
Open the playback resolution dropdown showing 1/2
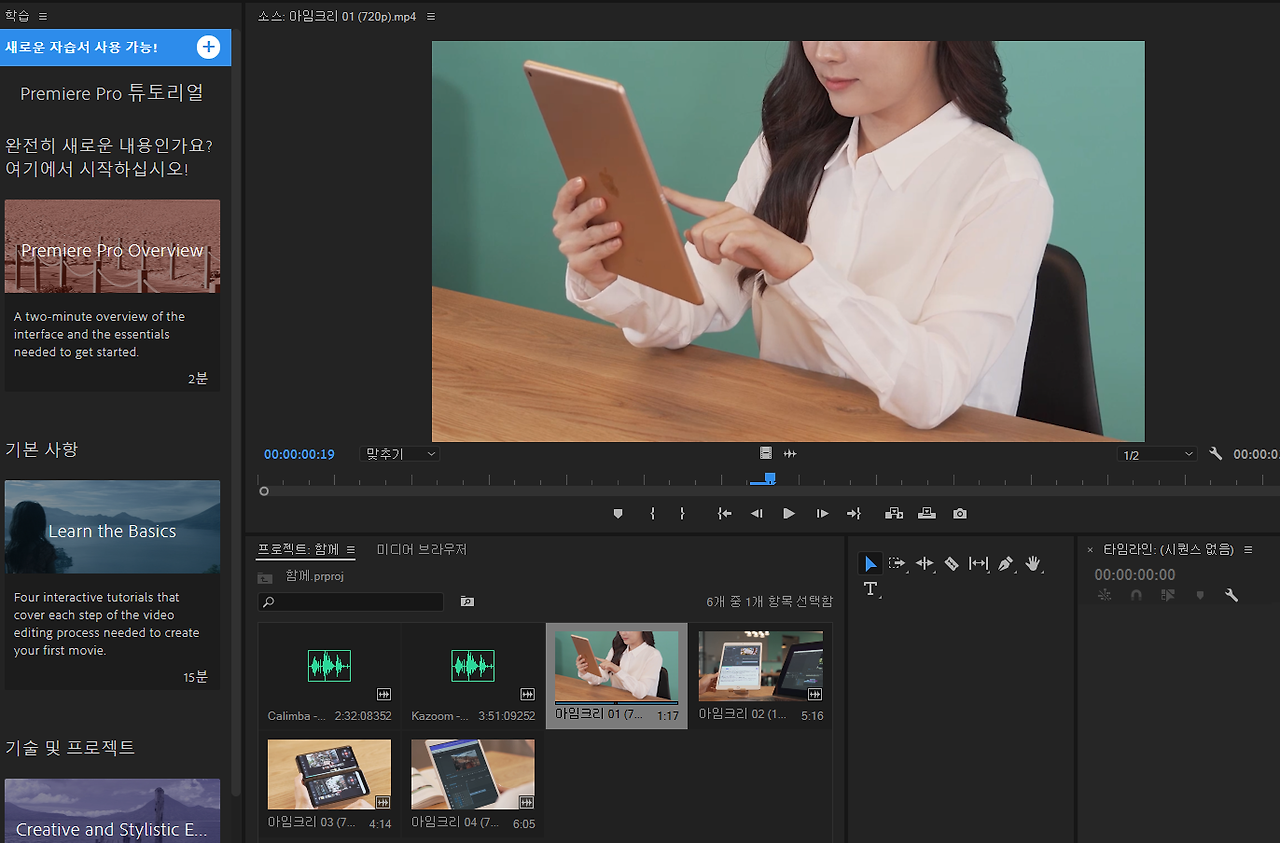[x=1157, y=455]
